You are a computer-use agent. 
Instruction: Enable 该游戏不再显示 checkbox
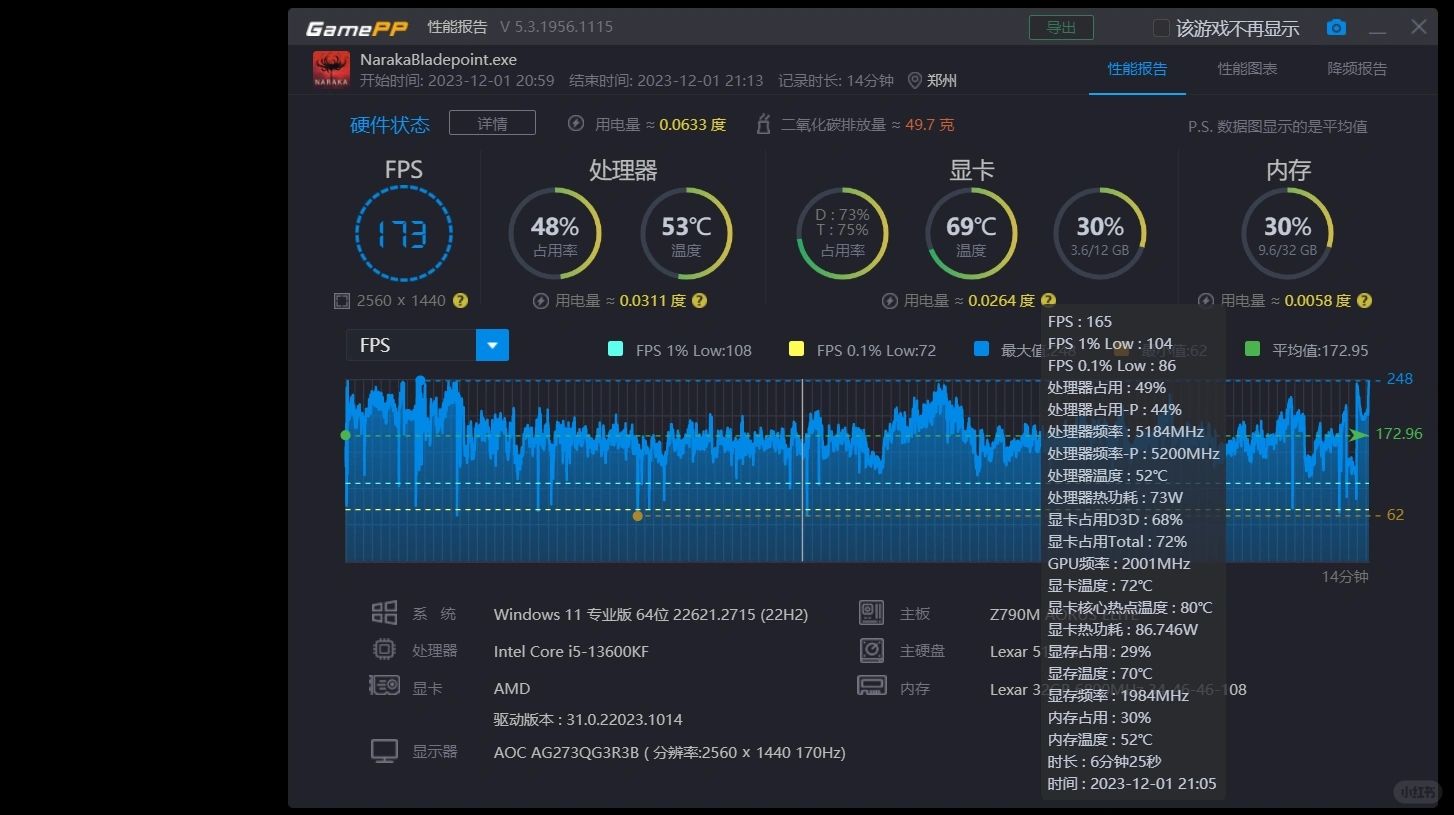click(x=1161, y=28)
